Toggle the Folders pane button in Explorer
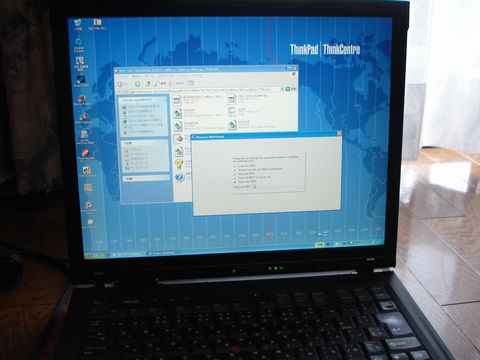This screenshot has width=480, height=360. [x=177, y=83]
